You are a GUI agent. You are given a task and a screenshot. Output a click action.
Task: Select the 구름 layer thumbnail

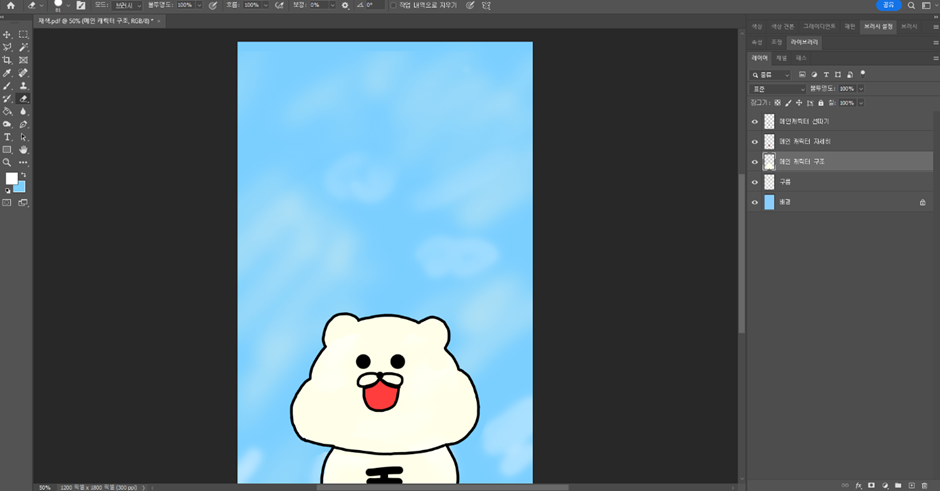coord(769,182)
